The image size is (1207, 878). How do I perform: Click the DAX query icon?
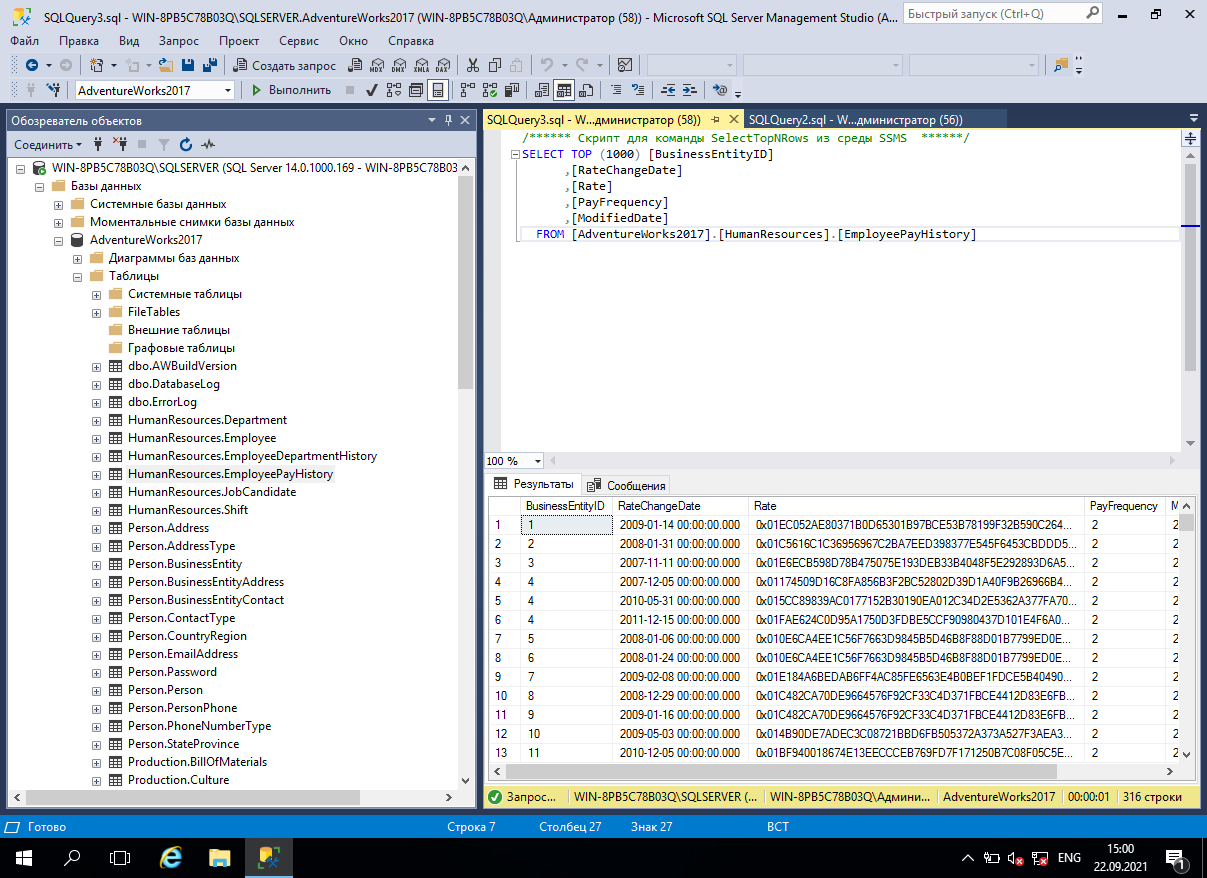pyautogui.click(x=442, y=65)
